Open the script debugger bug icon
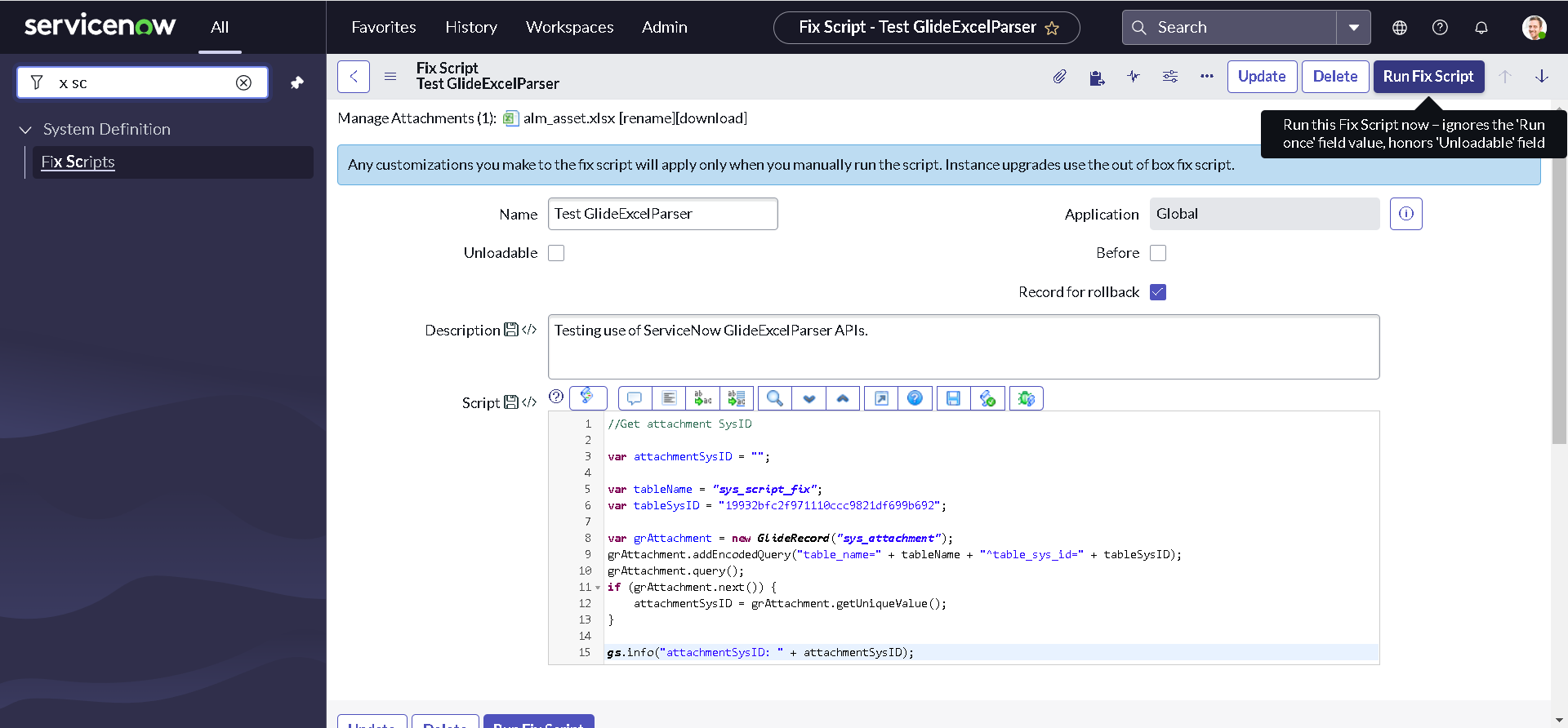 [x=1027, y=398]
